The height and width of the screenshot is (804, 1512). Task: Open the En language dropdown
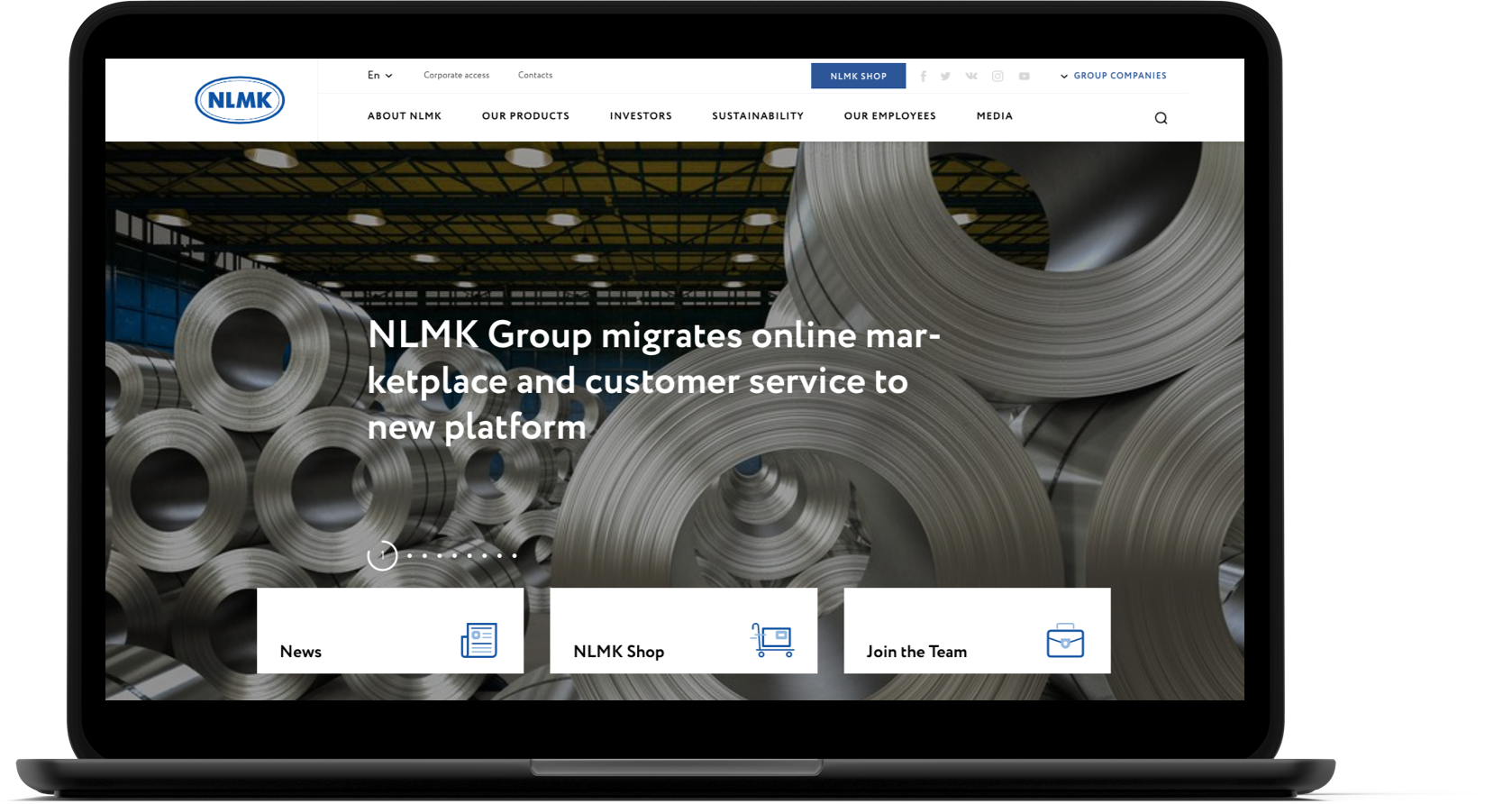point(379,76)
